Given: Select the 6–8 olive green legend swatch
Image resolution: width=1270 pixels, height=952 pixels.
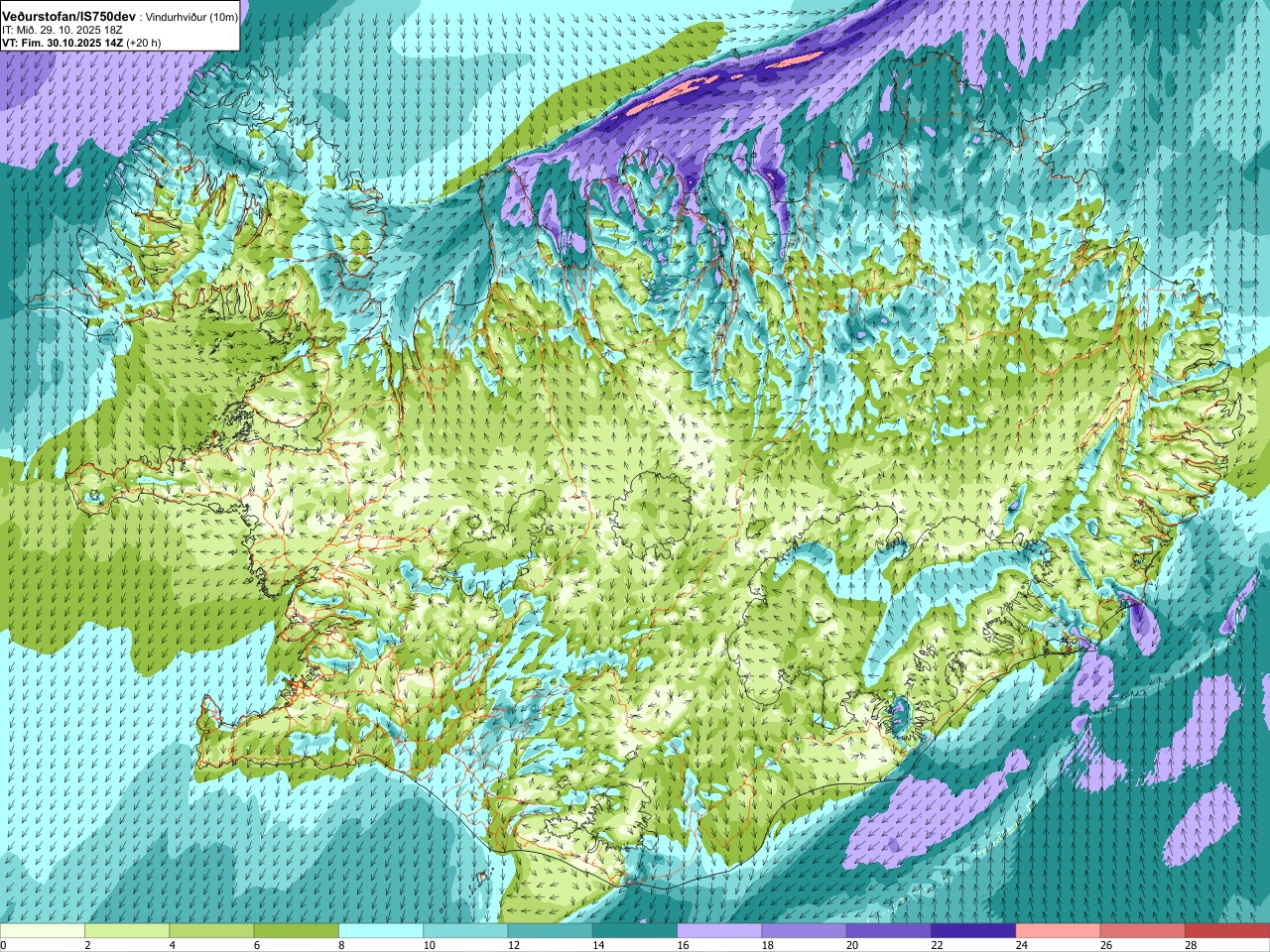Looking at the screenshot, I should pyautogui.click(x=297, y=931).
